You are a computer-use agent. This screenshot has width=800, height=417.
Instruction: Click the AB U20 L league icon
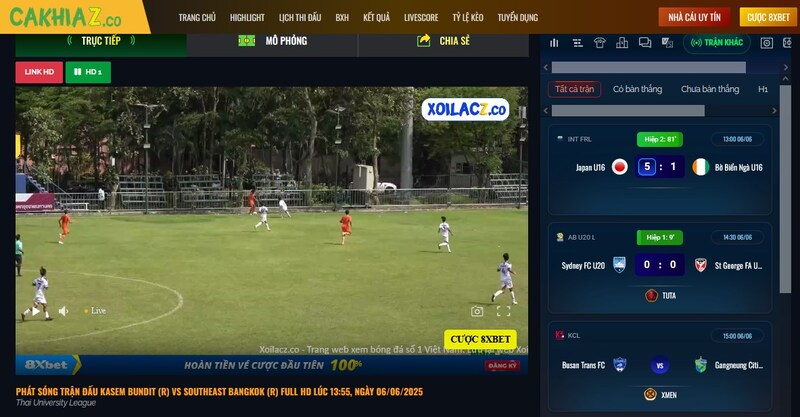click(x=560, y=237)
